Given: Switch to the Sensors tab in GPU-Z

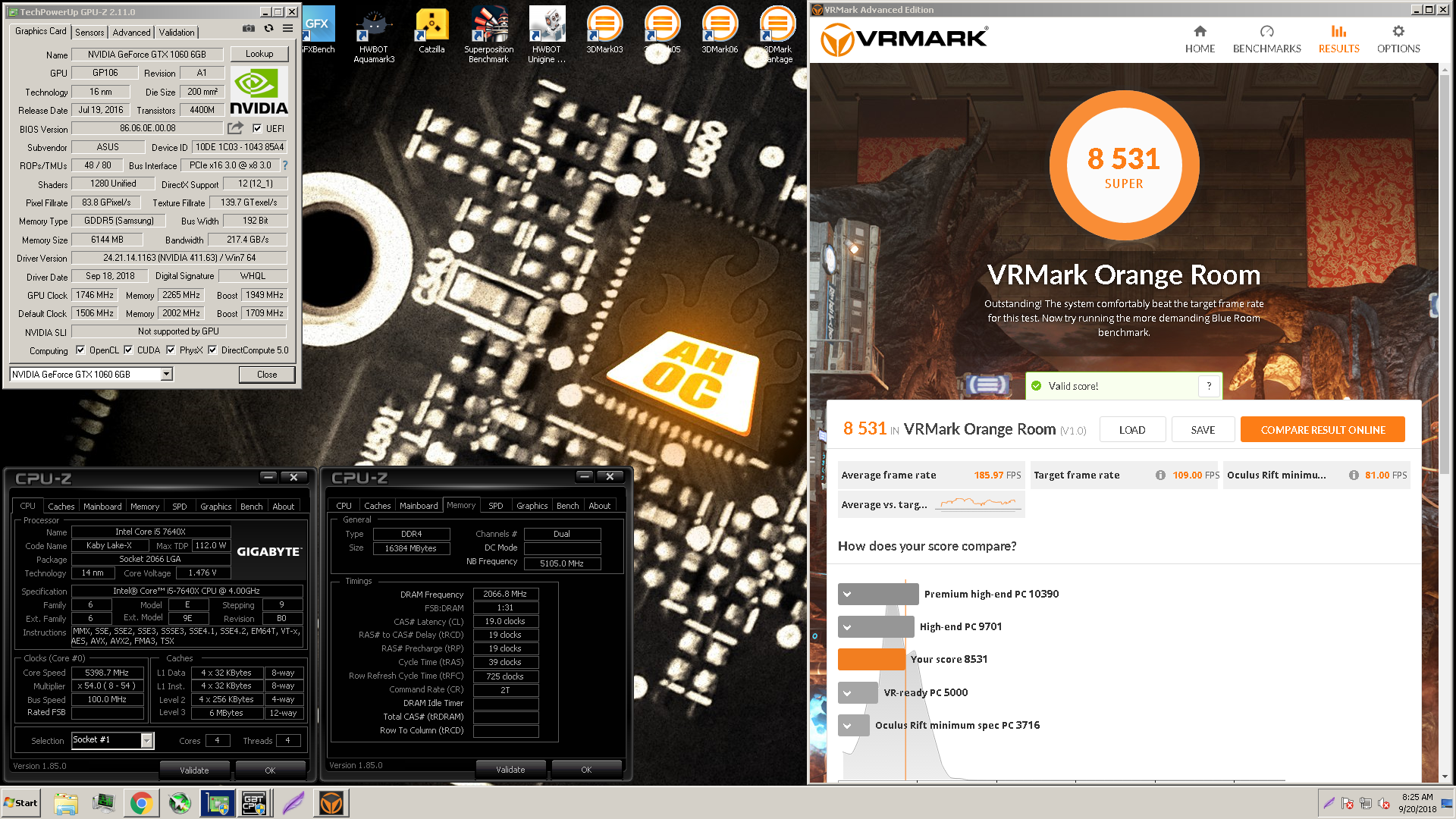Looking at the screenshot, I should [89, 32].
